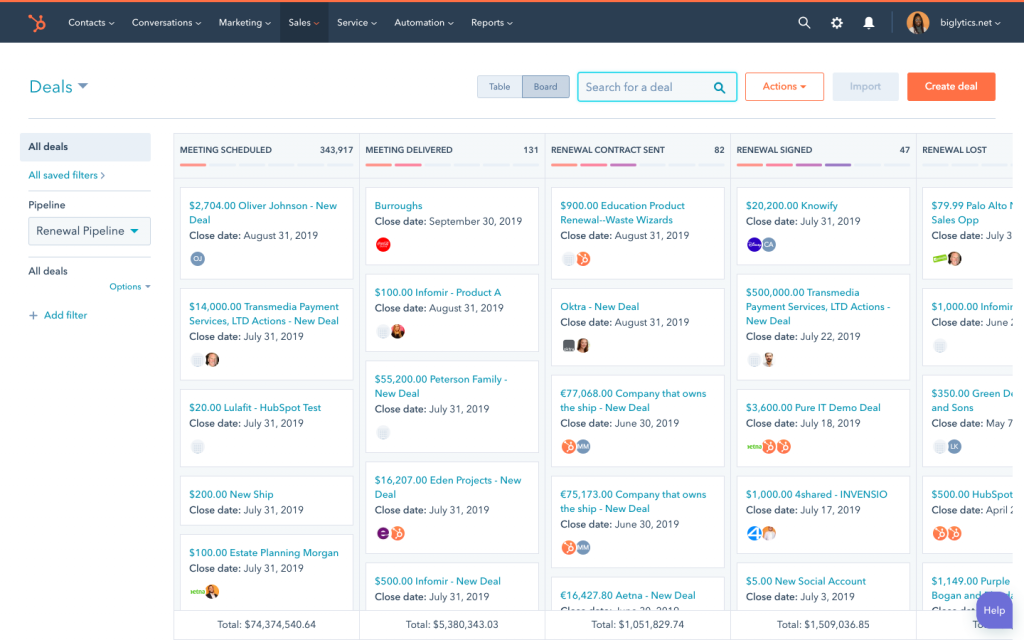Open global search magnifier in top bar
The height and width of the screenshot is (640, 1024).
[x=804, y=23]
